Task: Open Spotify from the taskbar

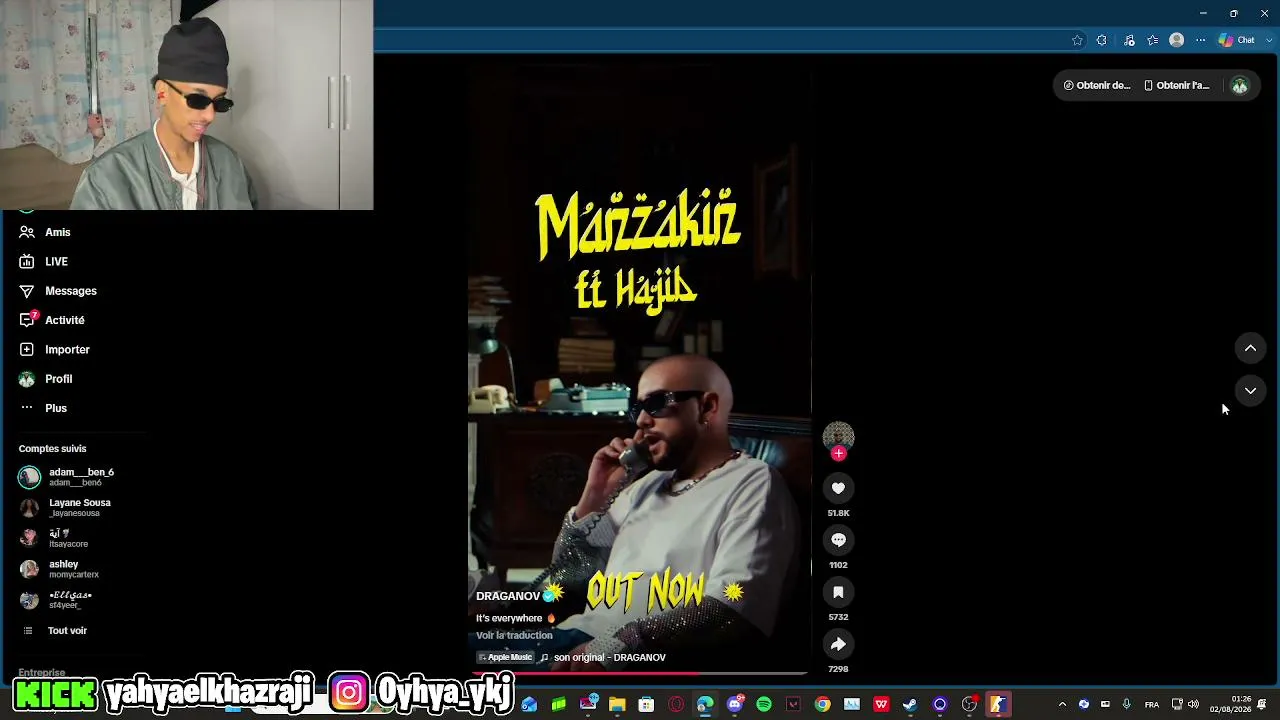Action: (x=764, y=704)
